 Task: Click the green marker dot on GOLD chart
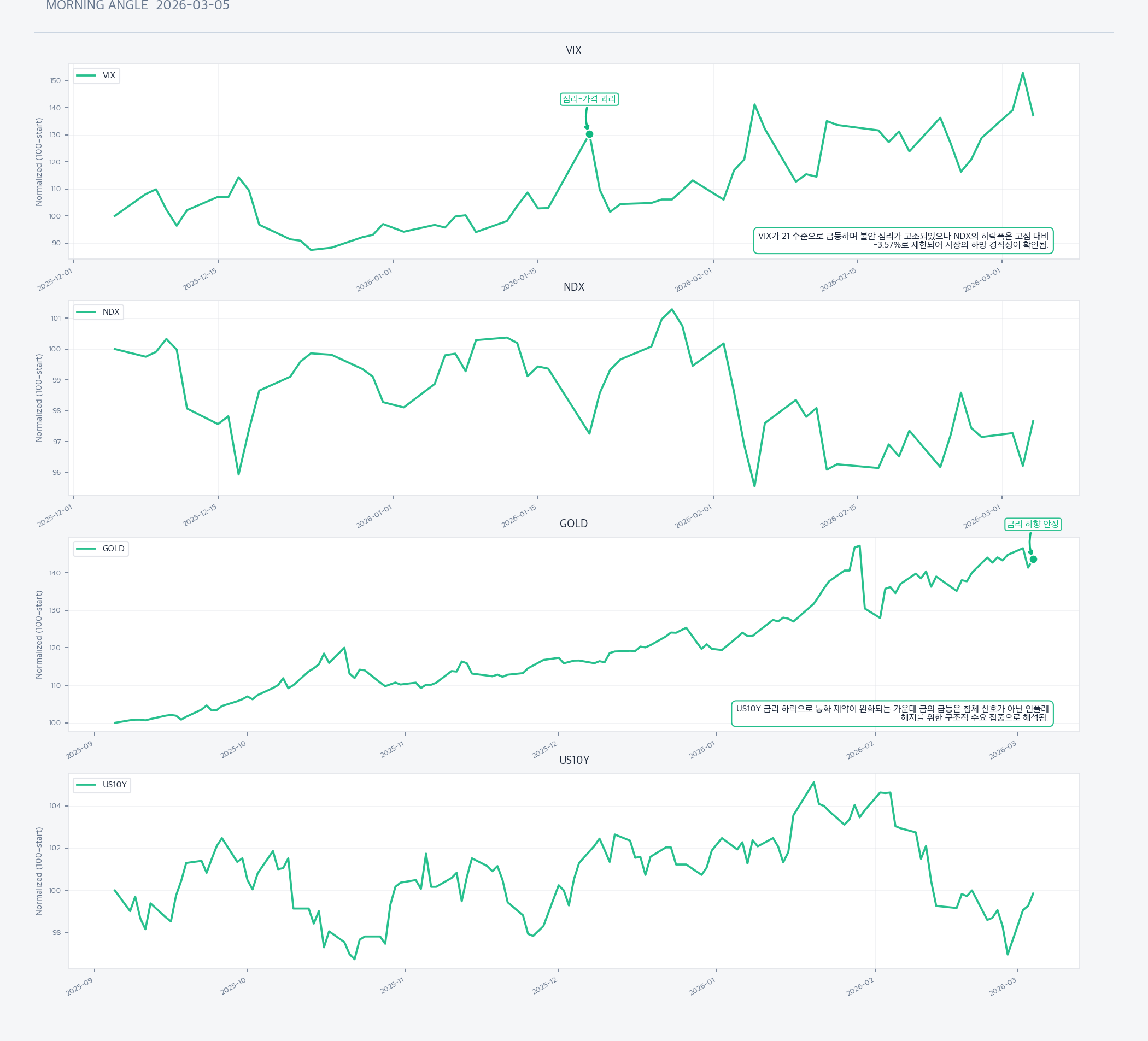[1034, 560]
